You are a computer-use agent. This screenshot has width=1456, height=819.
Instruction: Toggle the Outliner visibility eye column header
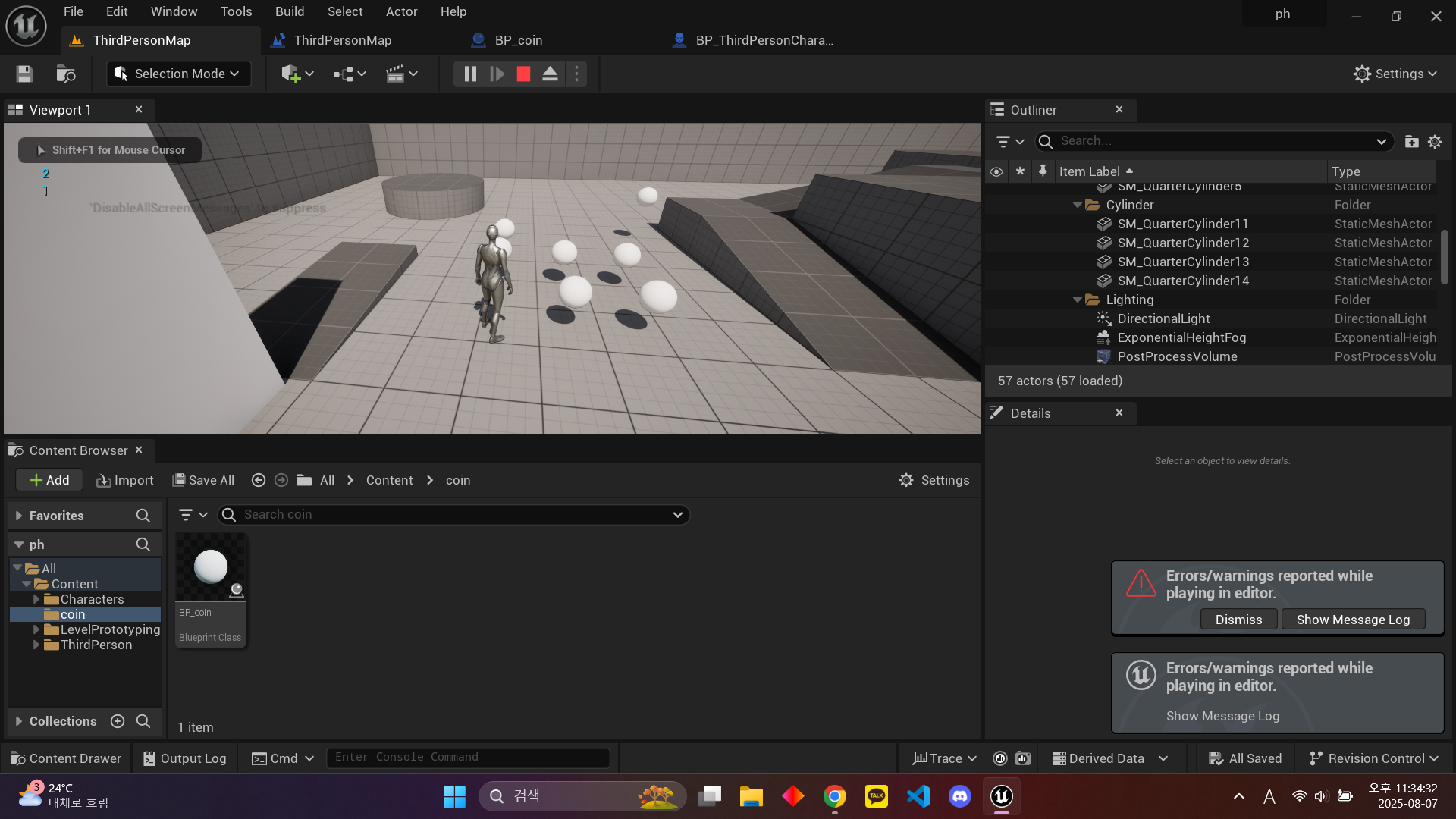coord(996,171)
